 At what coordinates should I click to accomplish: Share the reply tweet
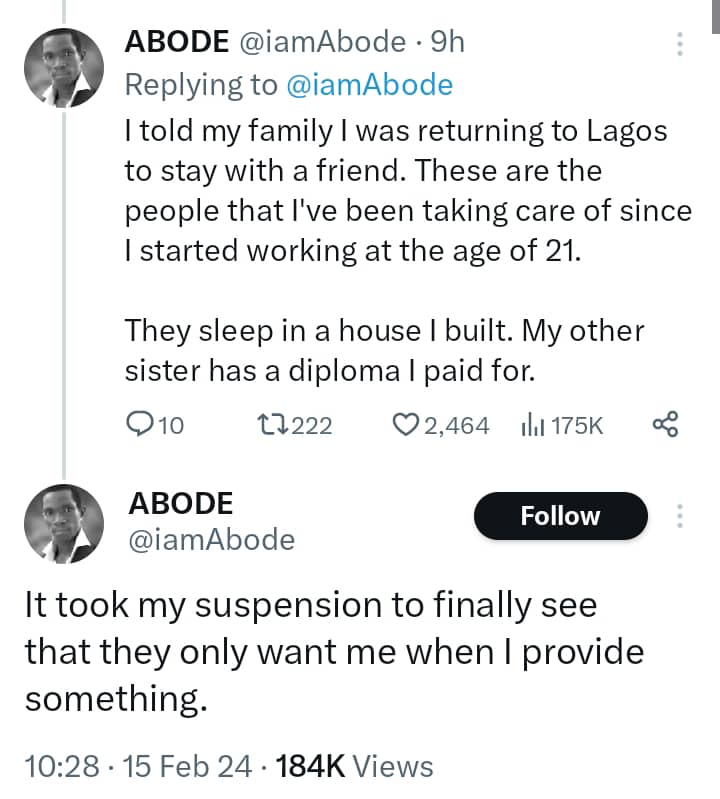(665, 425)
